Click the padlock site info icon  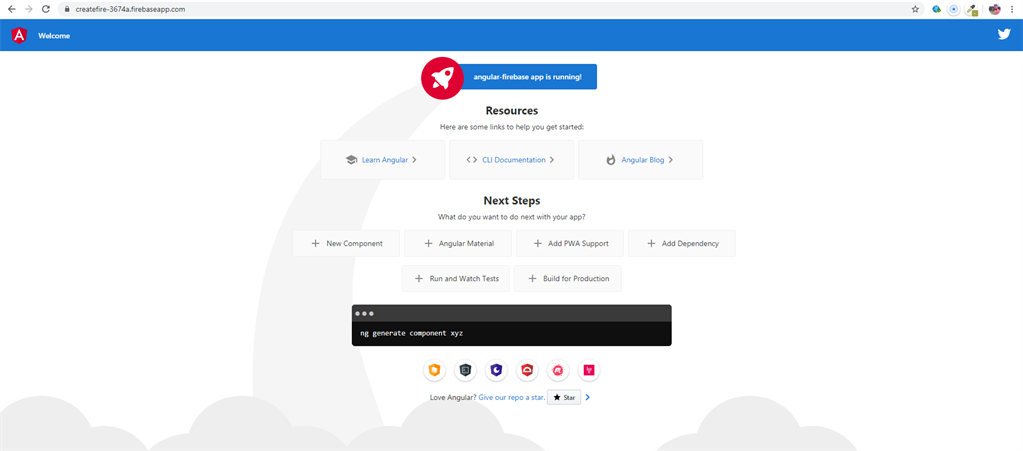(67, 9)
